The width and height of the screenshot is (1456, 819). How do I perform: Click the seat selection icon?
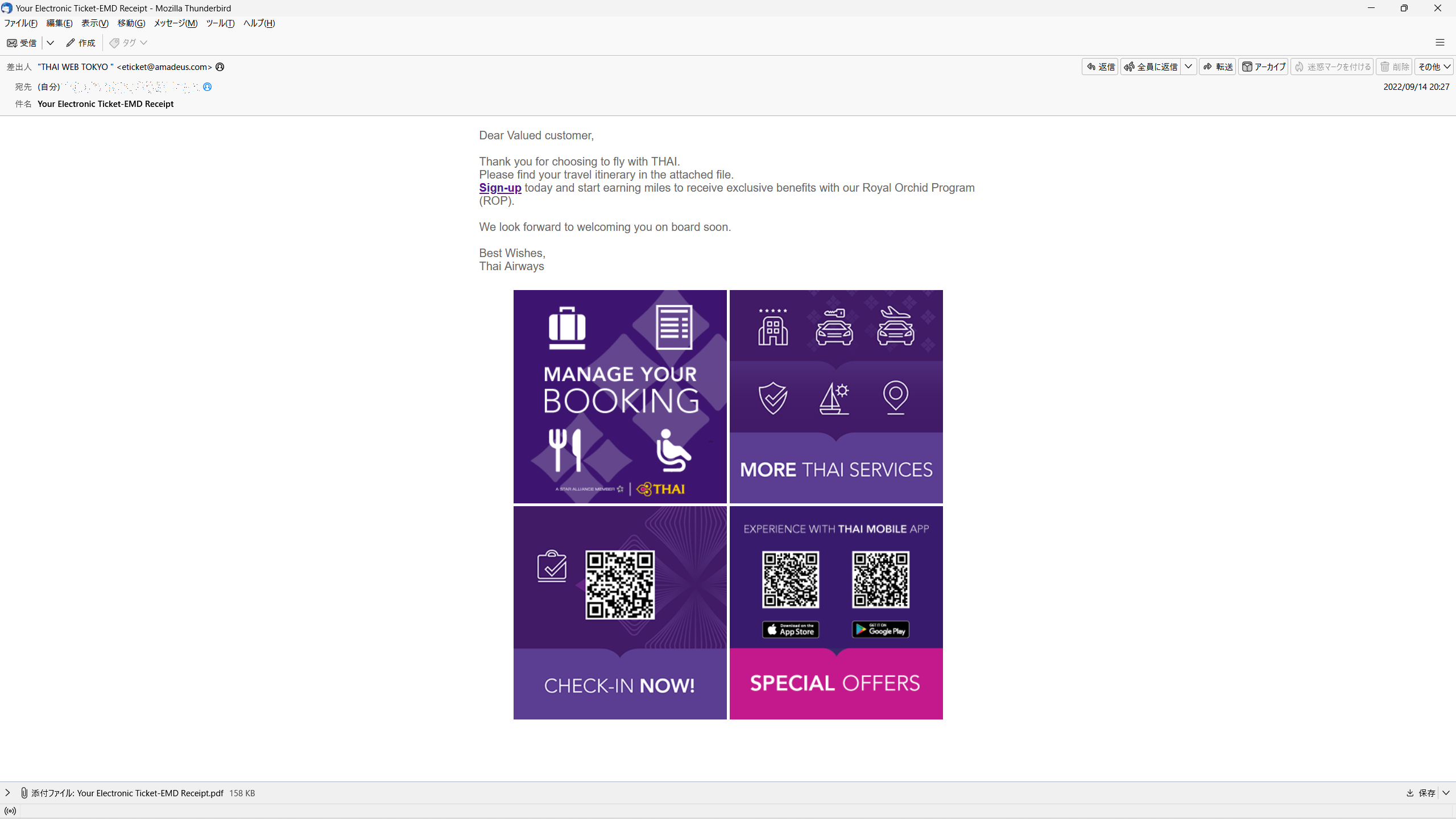pyautogui.click(x=673, y=450)
